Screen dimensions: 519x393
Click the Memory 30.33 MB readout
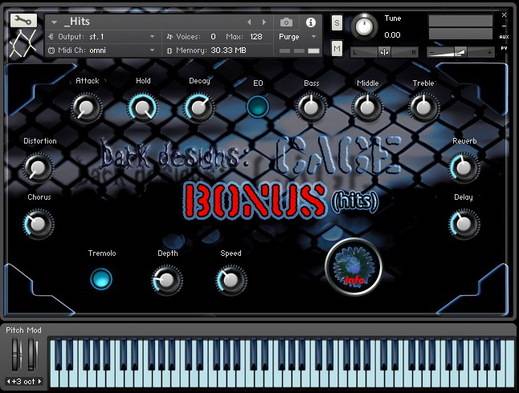[207, 51]
